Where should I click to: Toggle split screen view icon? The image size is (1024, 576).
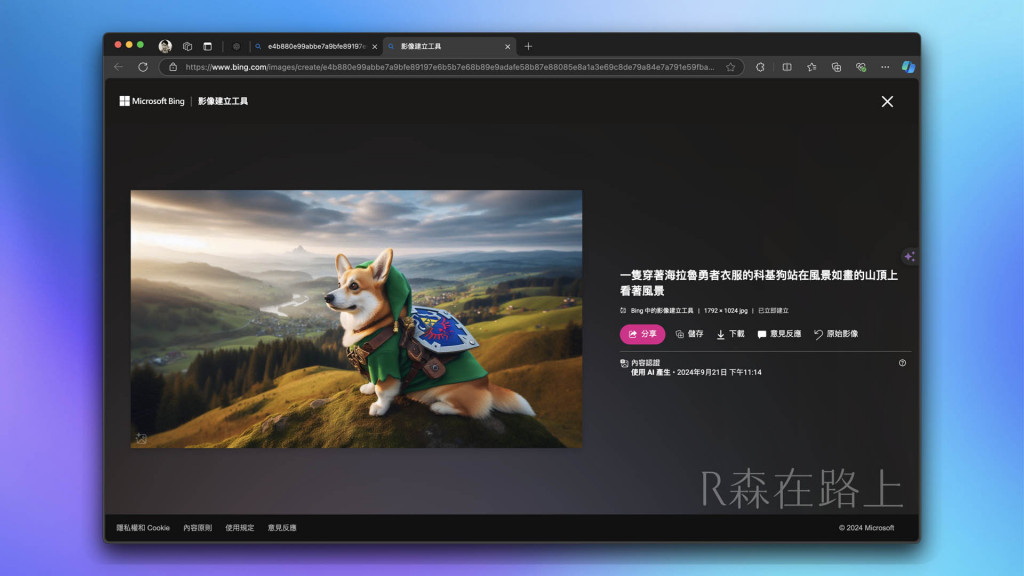tap(787, 67)
